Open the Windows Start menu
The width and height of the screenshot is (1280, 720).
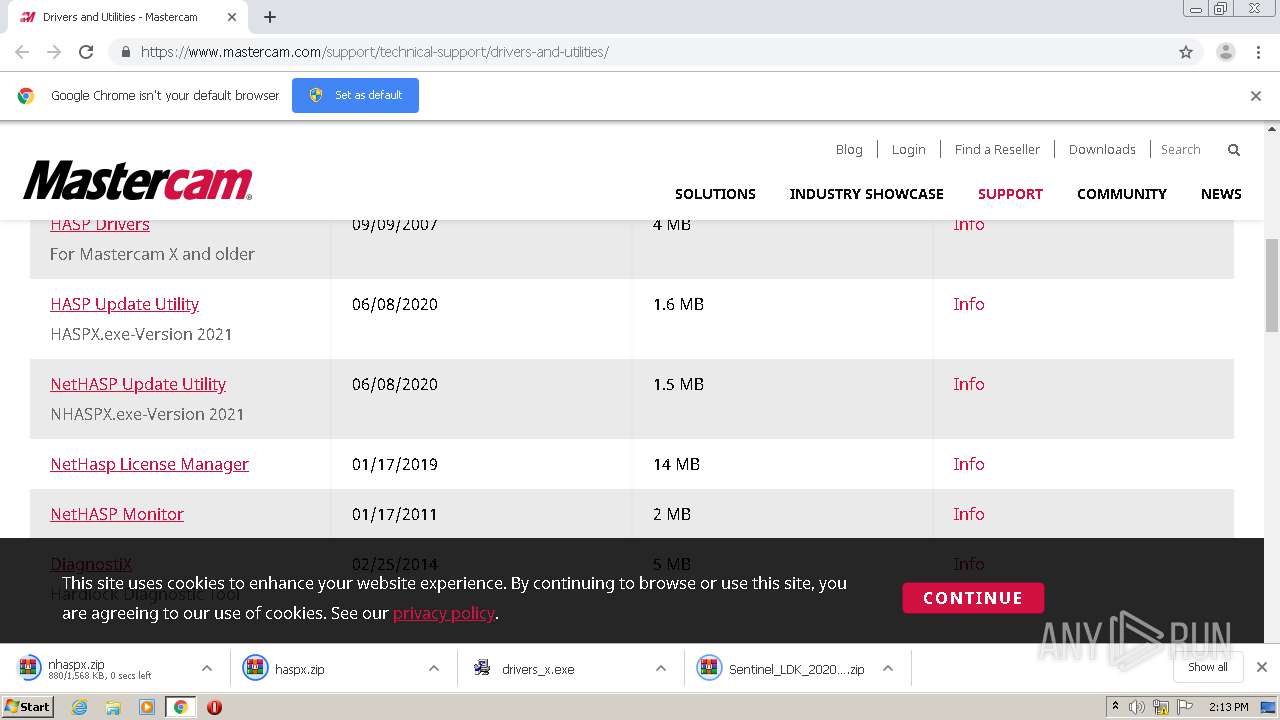[27, 706]
